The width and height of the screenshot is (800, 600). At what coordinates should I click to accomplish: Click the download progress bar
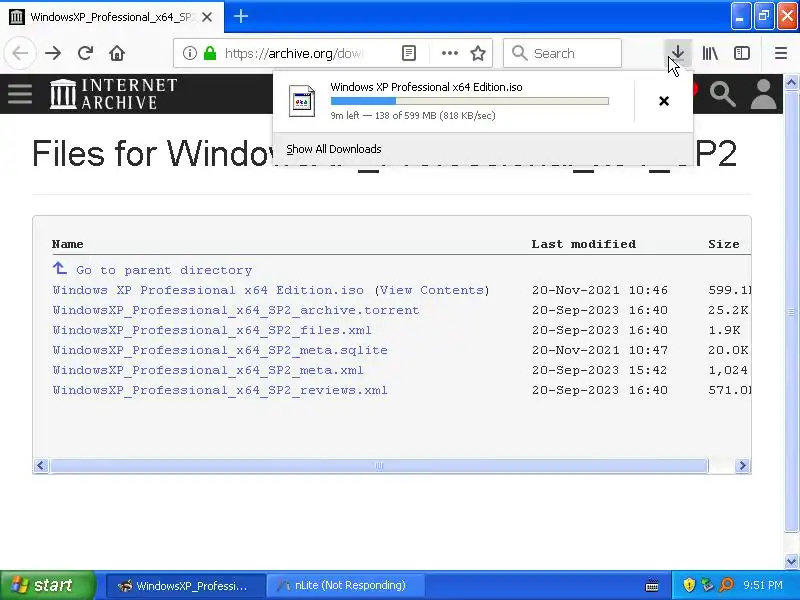tap(469, 101)
